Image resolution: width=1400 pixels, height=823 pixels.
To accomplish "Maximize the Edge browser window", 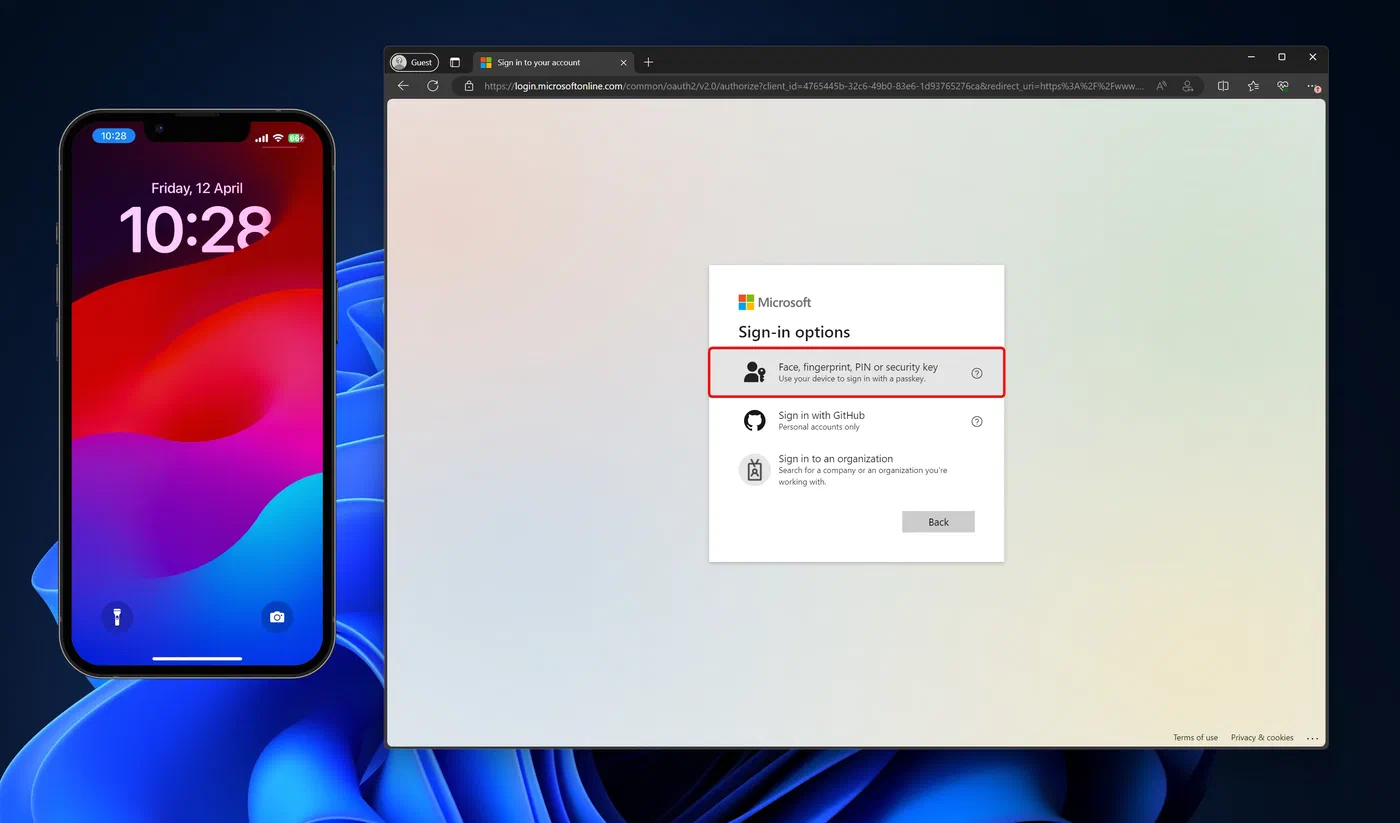I will 1282,57.
